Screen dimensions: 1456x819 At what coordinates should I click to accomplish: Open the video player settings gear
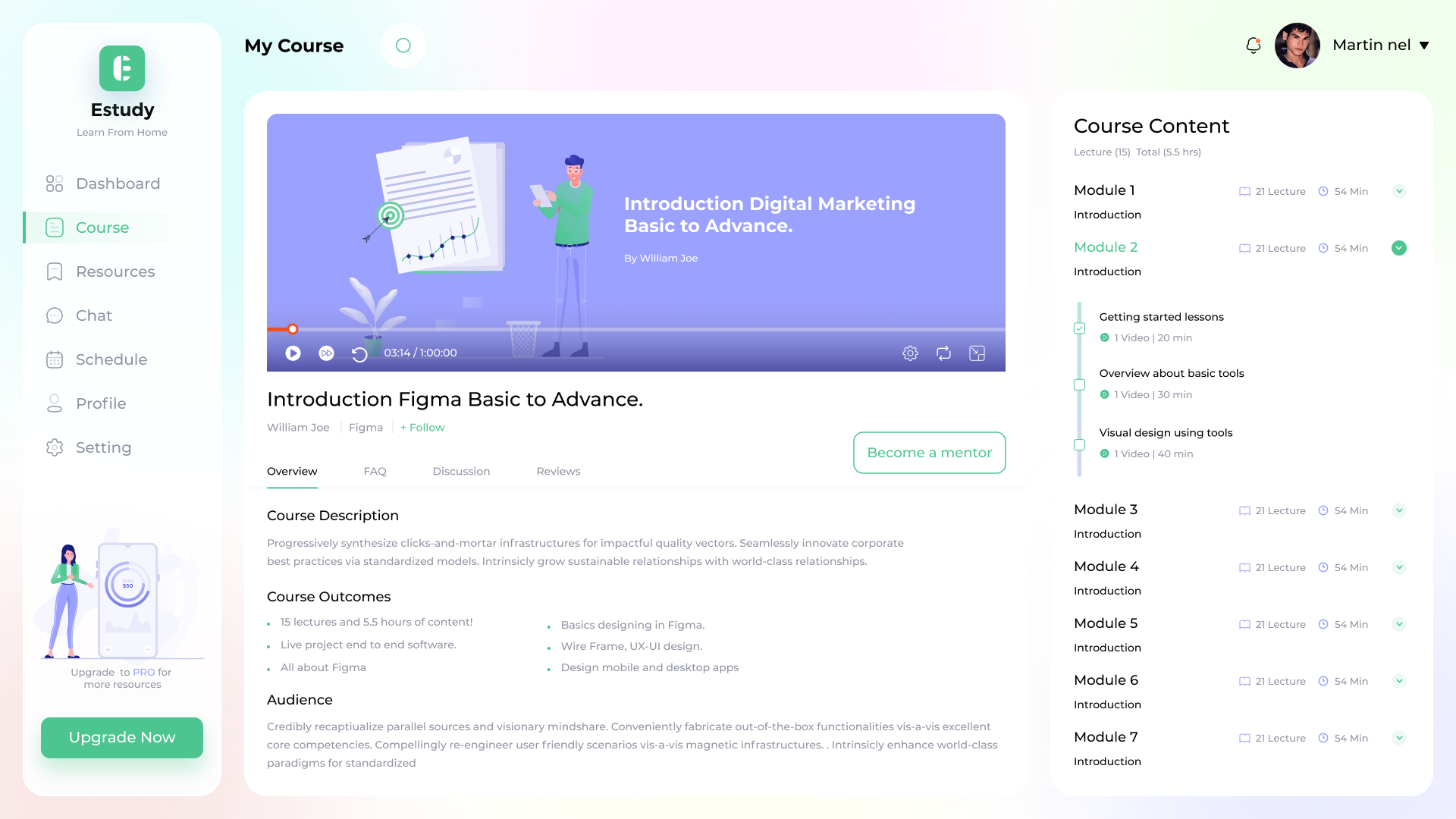tap(910, 353)
